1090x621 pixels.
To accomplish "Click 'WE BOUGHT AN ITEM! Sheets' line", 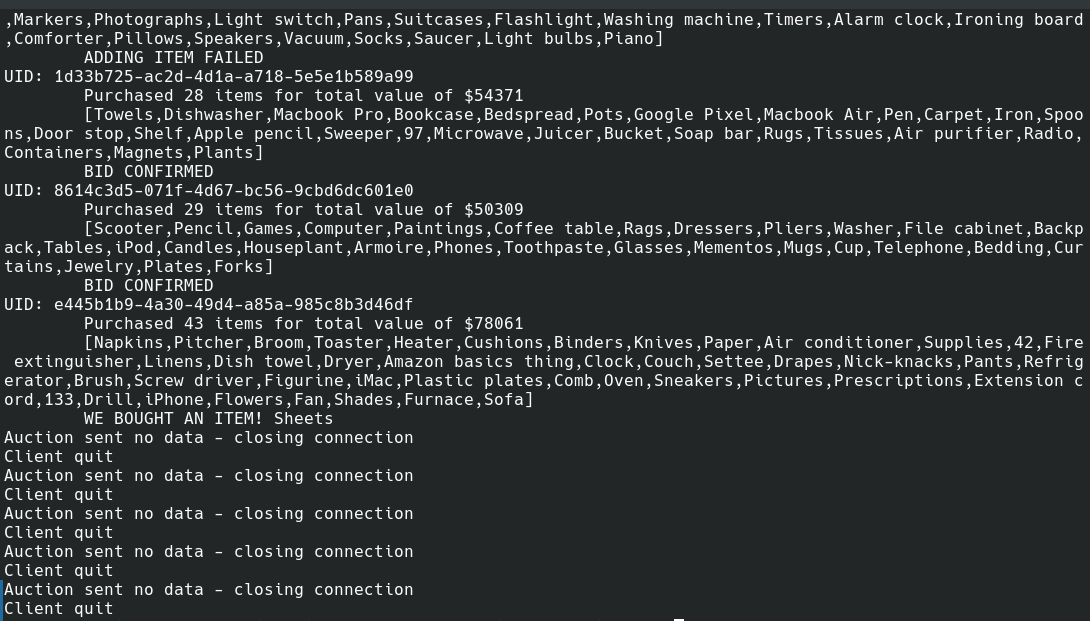I will click(208, 419).
